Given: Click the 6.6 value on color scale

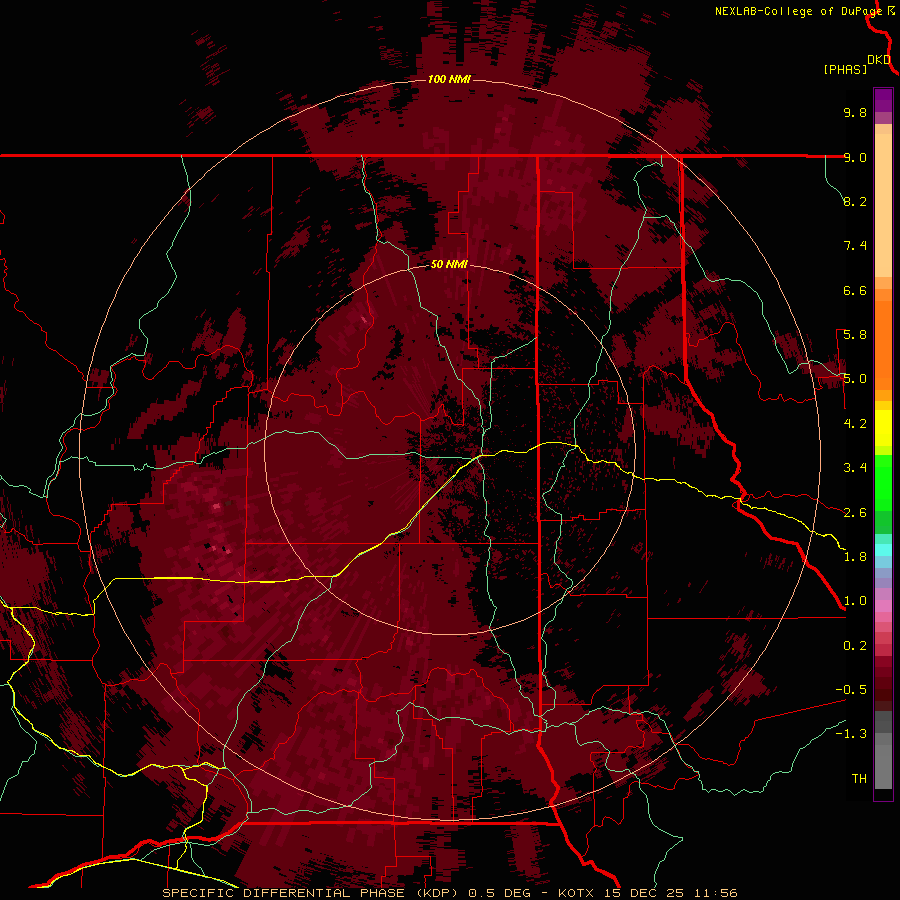Looking at the screenshot, I should [855, 290].
